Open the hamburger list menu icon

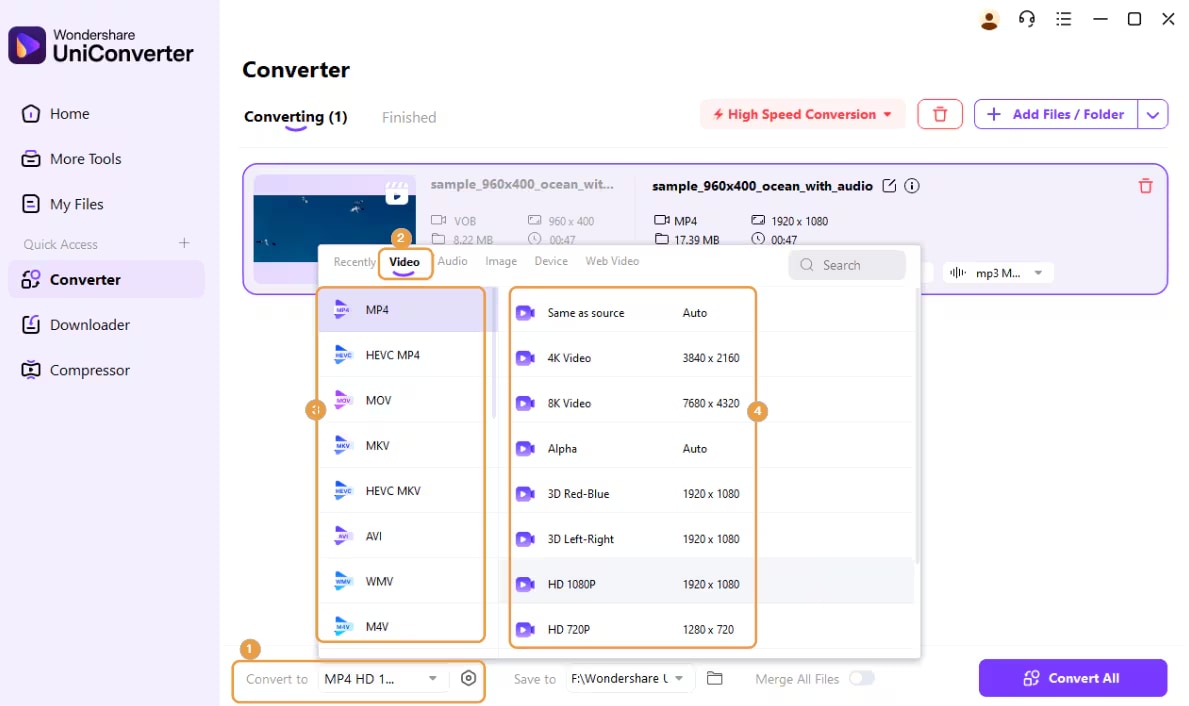point(1063,19)
